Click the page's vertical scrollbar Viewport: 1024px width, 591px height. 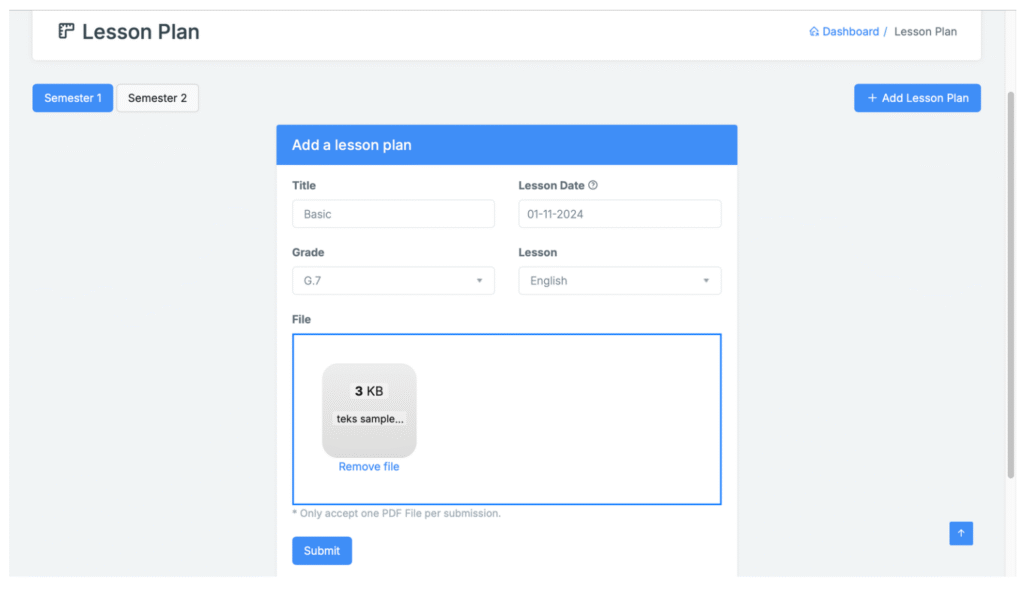click(x=1010, y=280)
